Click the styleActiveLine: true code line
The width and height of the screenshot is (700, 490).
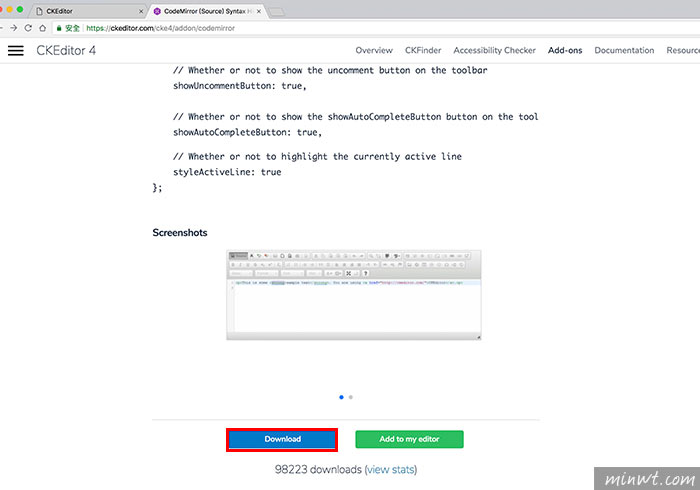pos(227,172)
